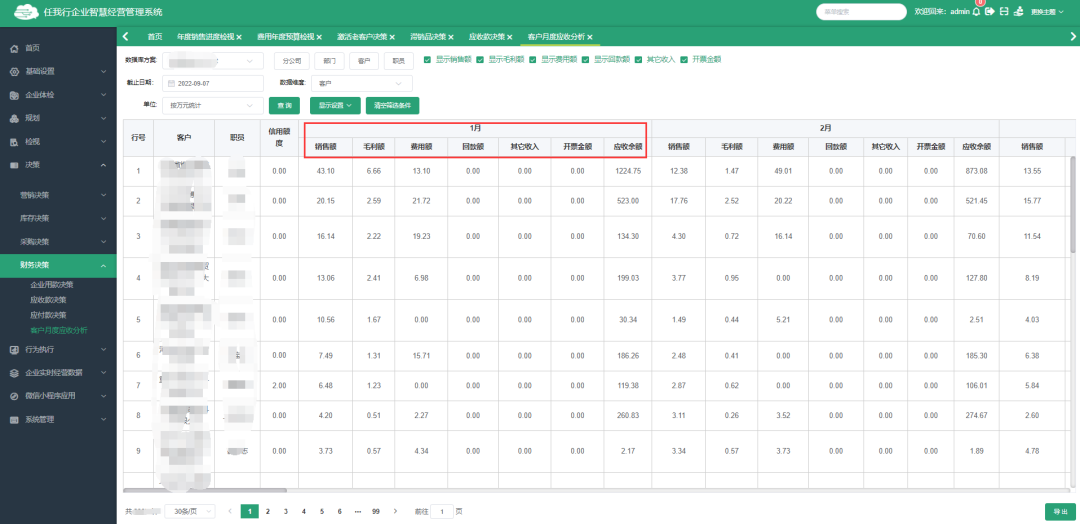Click the green 查询 button
This screenshot has width=1080, height=524.
283,105
